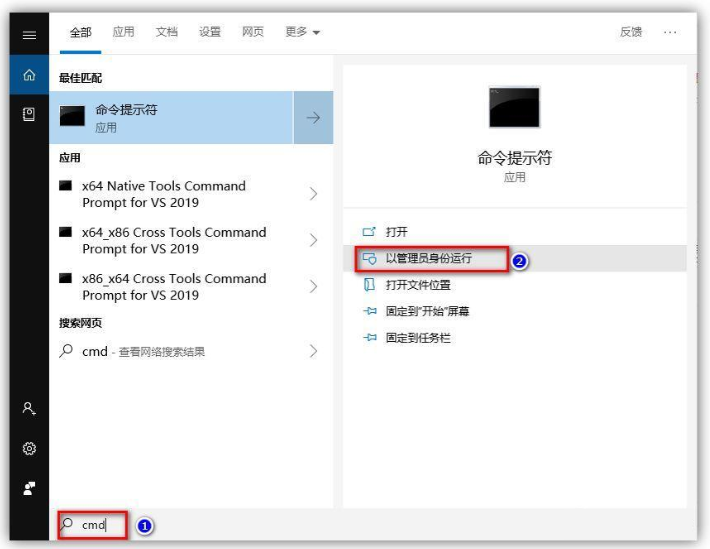Click 打开 in the right pane
The height and width of the screenshot is (549, 710).
point(515,232)
